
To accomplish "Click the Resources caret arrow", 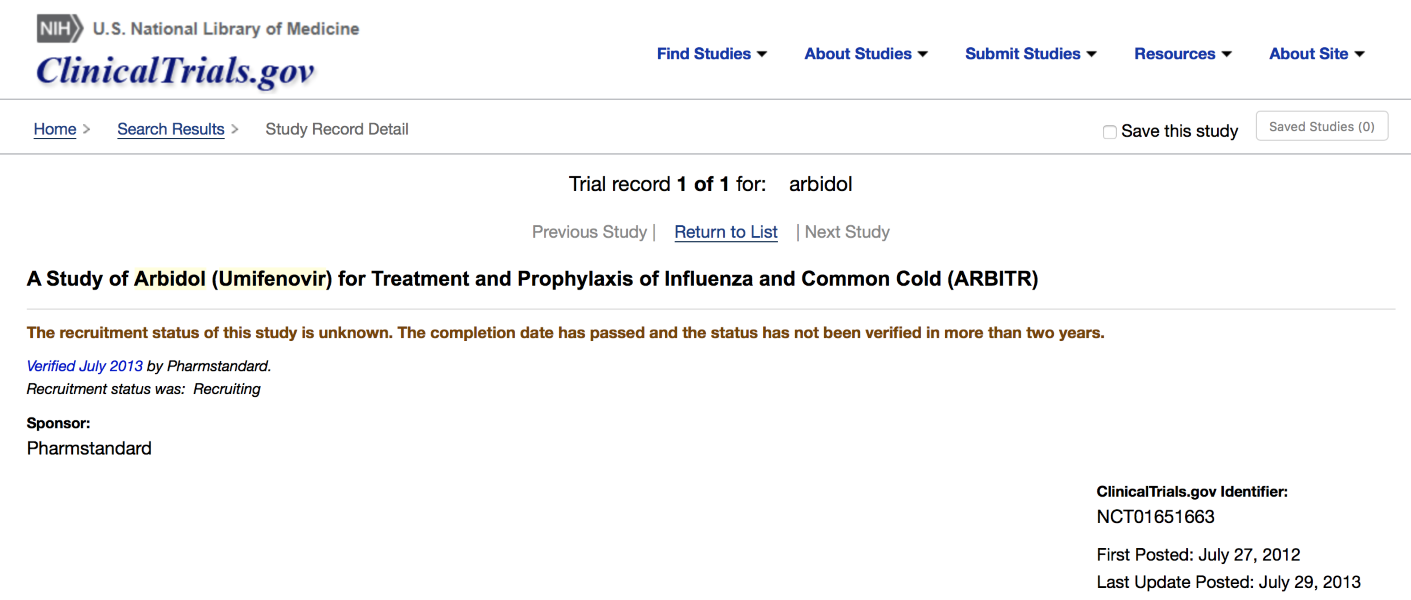I will (1227, 54).
